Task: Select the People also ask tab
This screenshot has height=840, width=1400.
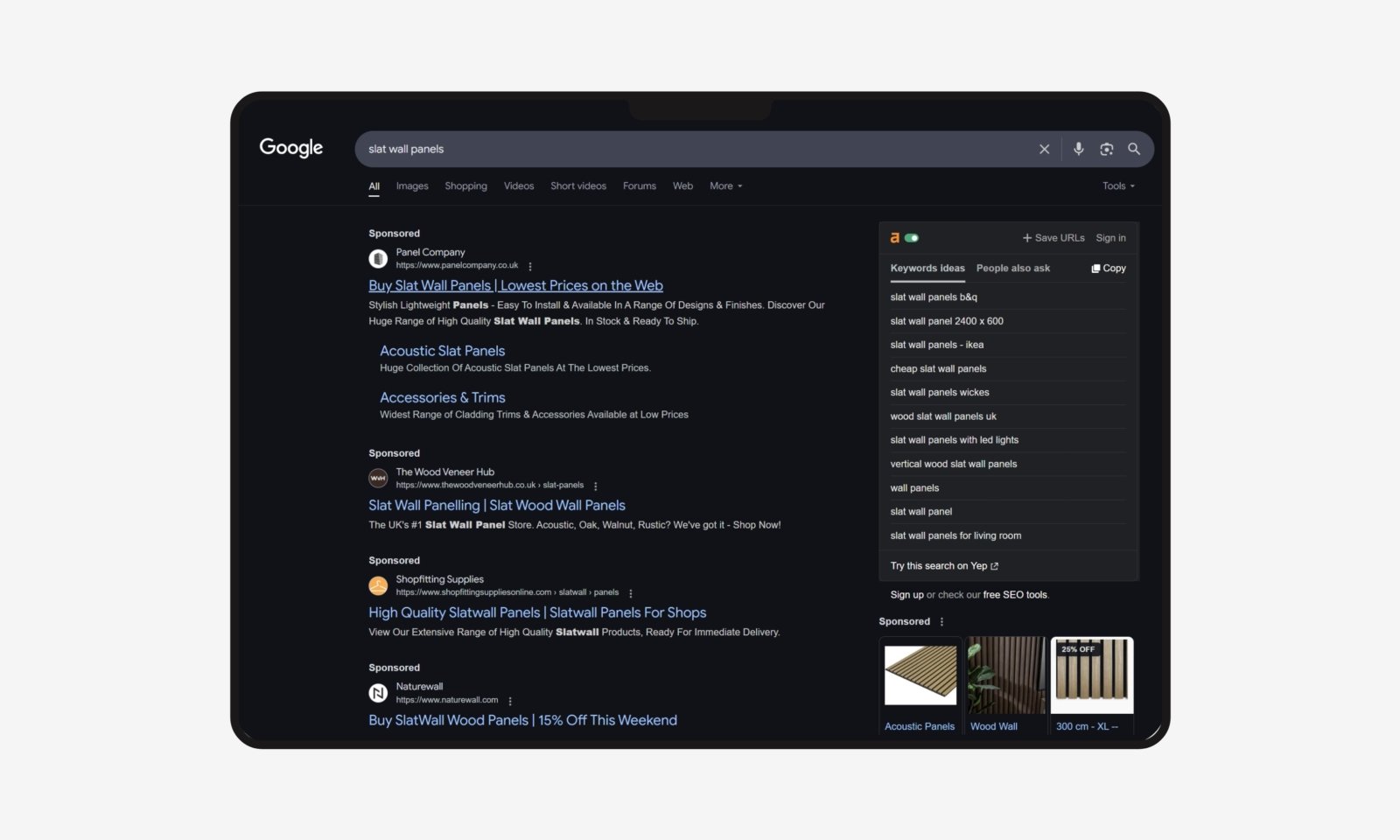Action: (1013, 269)
